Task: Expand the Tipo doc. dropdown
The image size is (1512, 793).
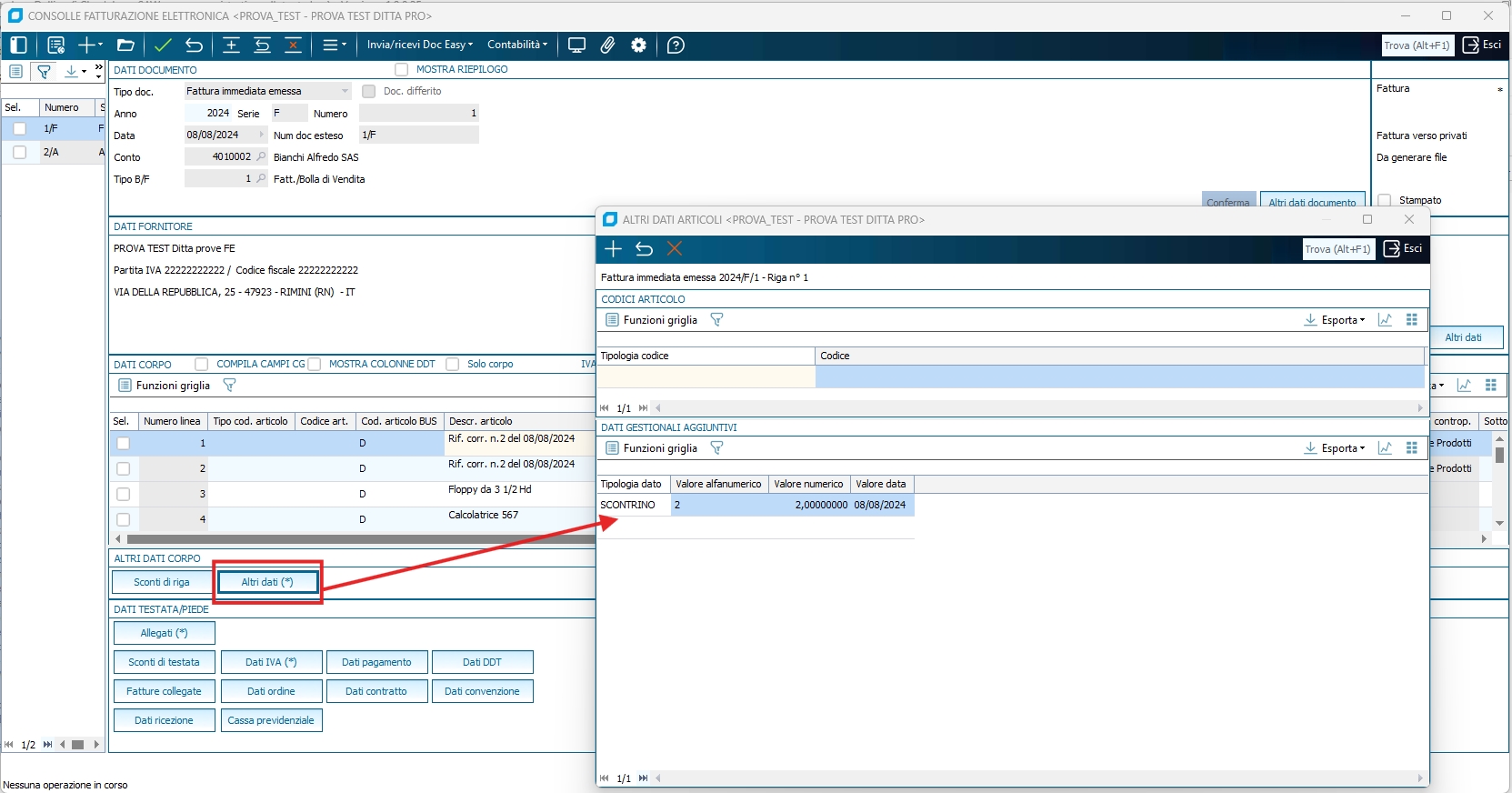Action: [345, 91]
